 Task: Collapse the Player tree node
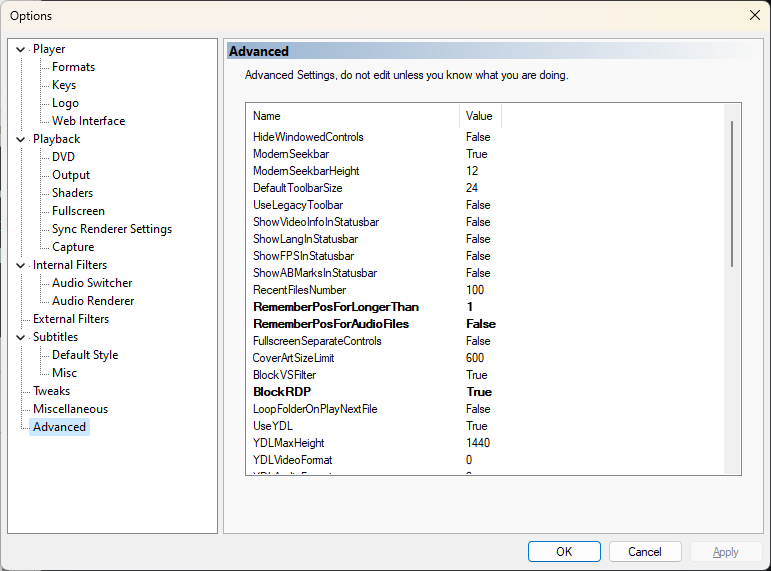[x=21, y=49]
